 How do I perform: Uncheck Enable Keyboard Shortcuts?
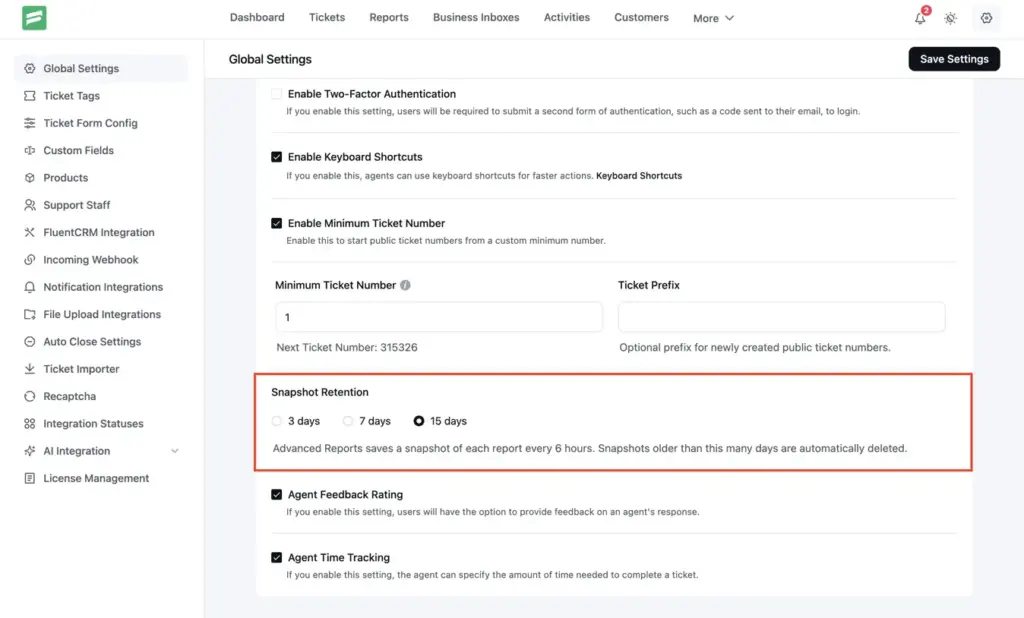click(276, 157)
